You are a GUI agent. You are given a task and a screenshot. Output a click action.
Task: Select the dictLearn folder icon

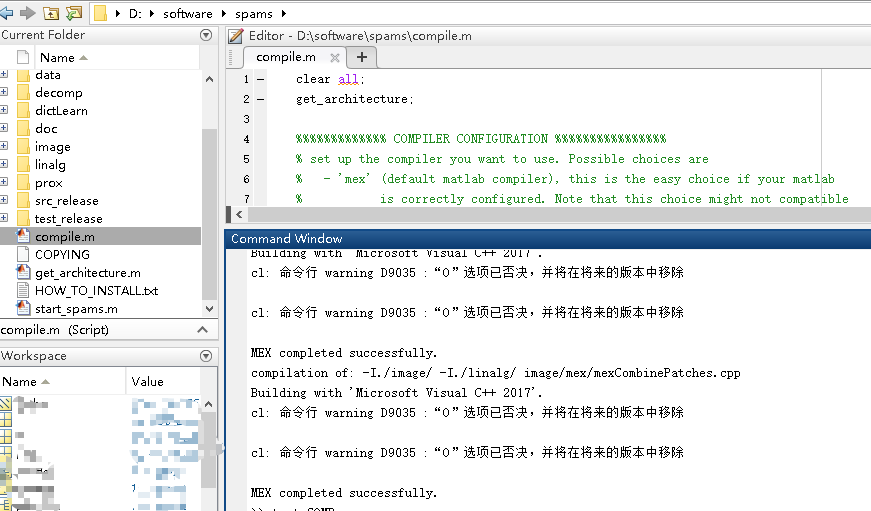[x=23, y=110]
